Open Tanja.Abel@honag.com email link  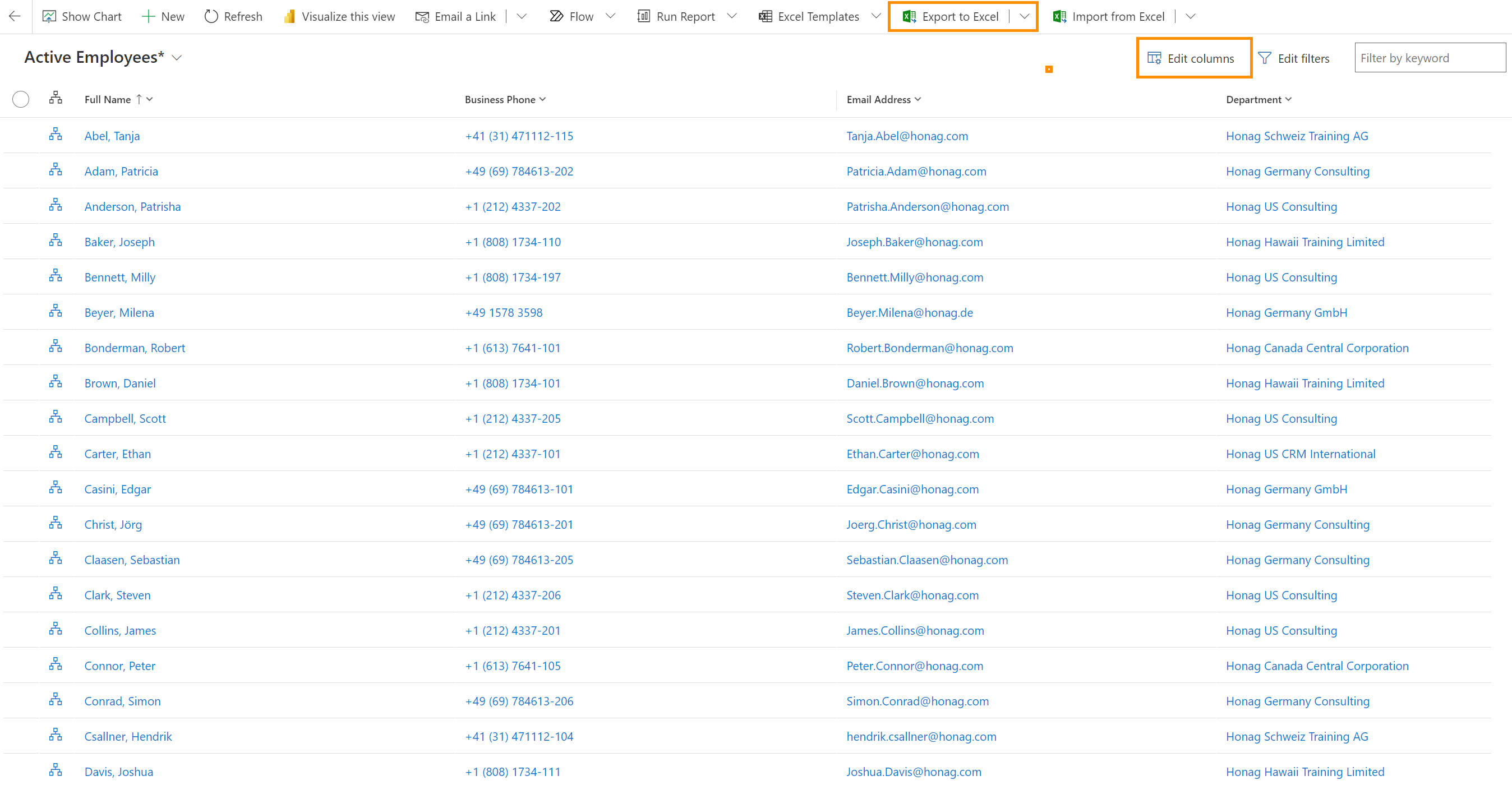[907, 136]
